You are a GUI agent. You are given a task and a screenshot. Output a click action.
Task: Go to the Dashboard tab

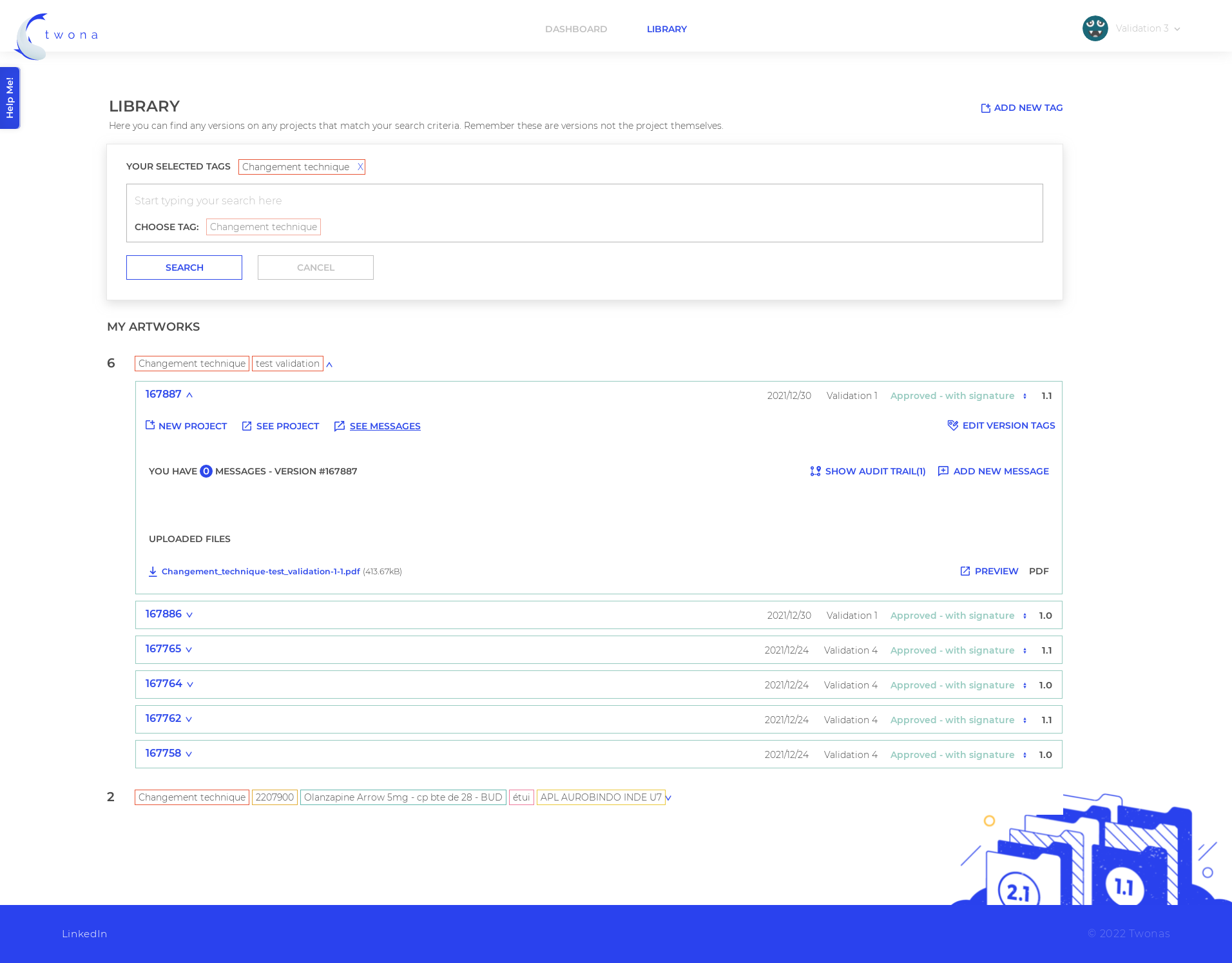pos(576,29)
